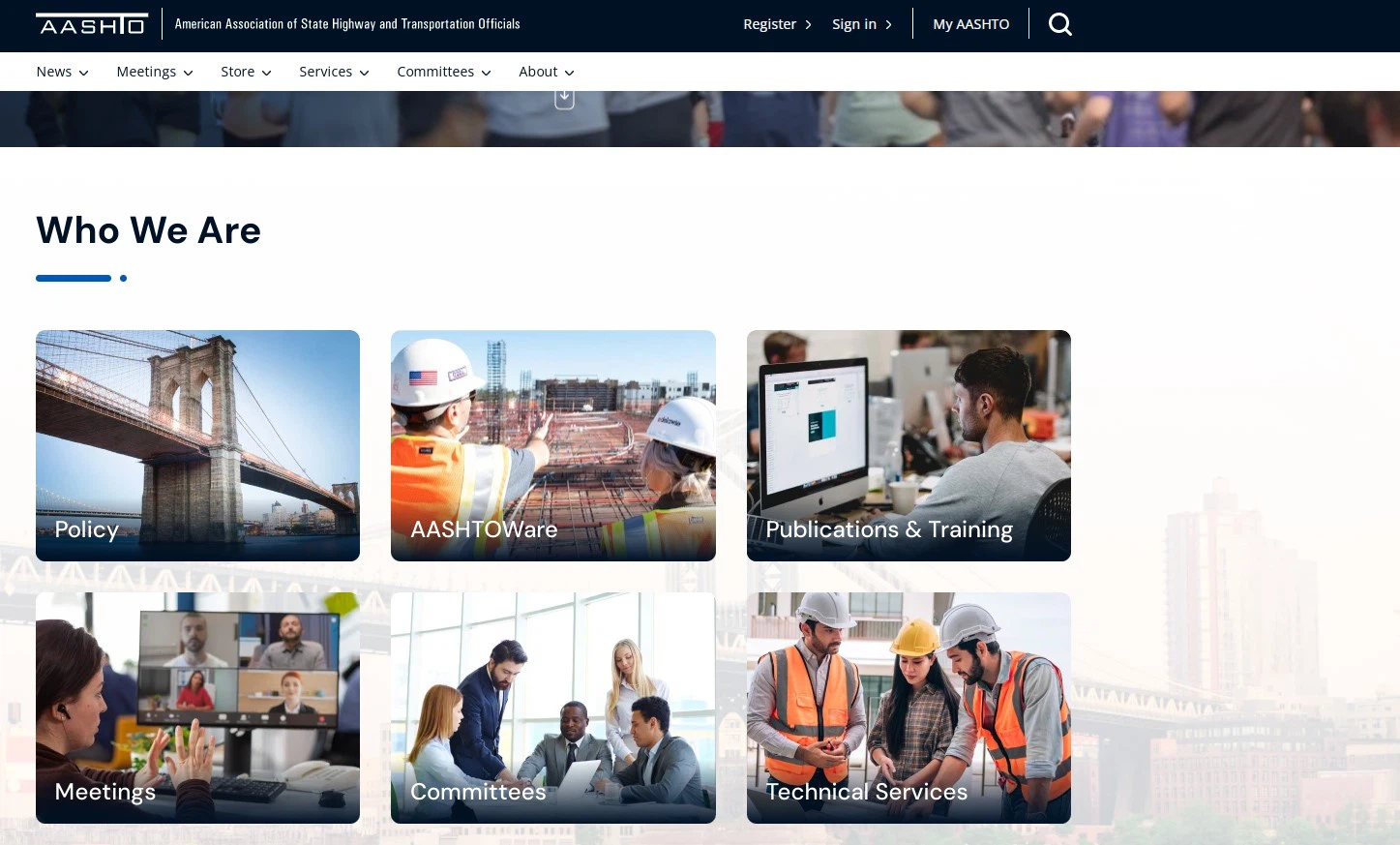Open the search magnifier icon
This screenshot has height=845, width=1400.
[1060, 24]
